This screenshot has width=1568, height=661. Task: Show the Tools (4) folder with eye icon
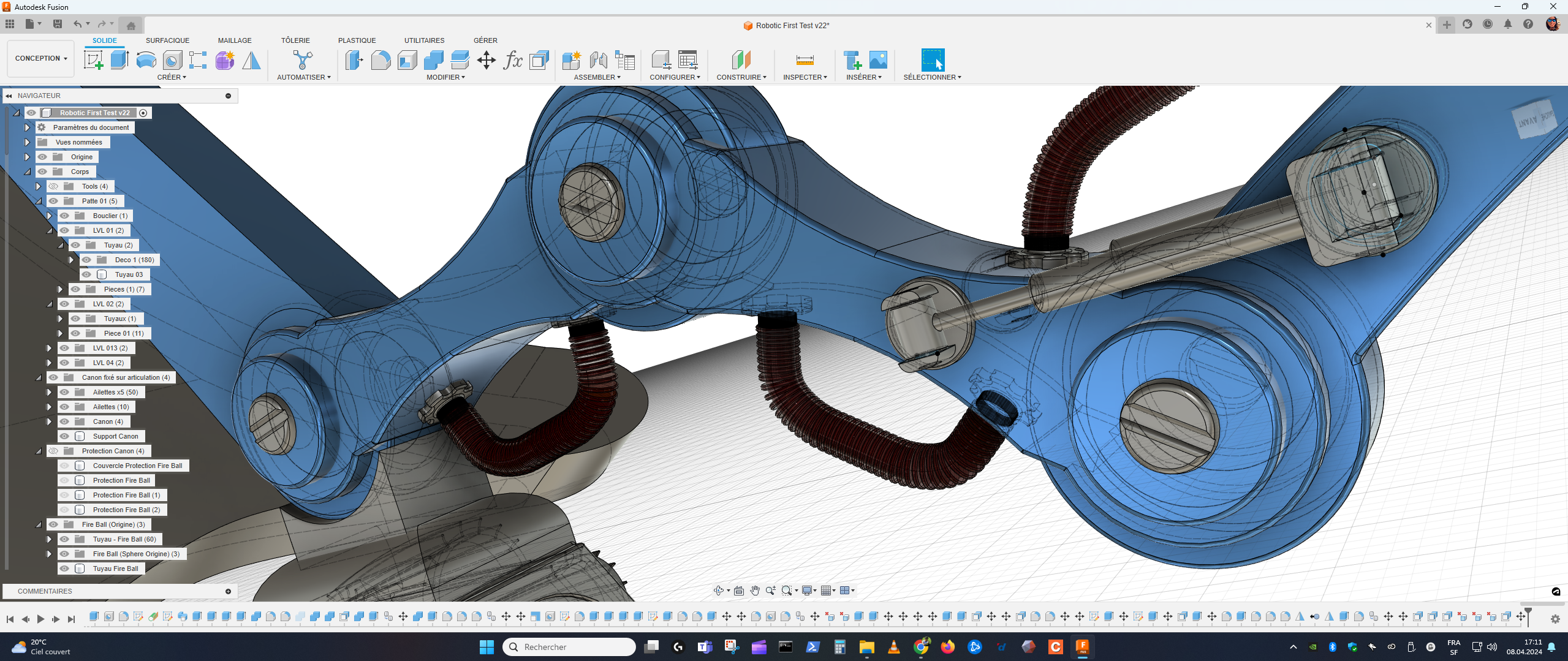pos(53,186)
